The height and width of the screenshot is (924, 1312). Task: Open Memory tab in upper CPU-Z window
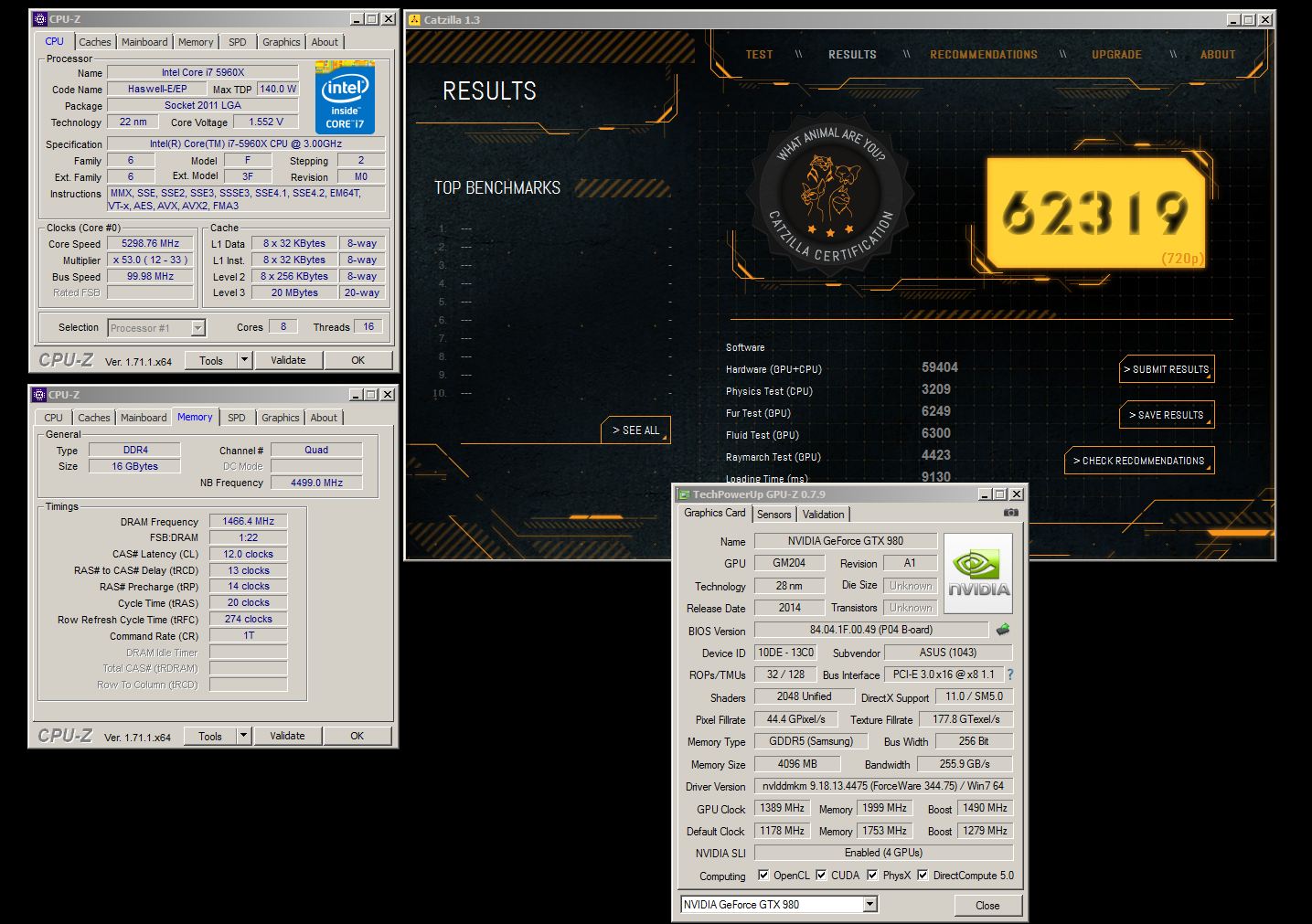[196, 42]
